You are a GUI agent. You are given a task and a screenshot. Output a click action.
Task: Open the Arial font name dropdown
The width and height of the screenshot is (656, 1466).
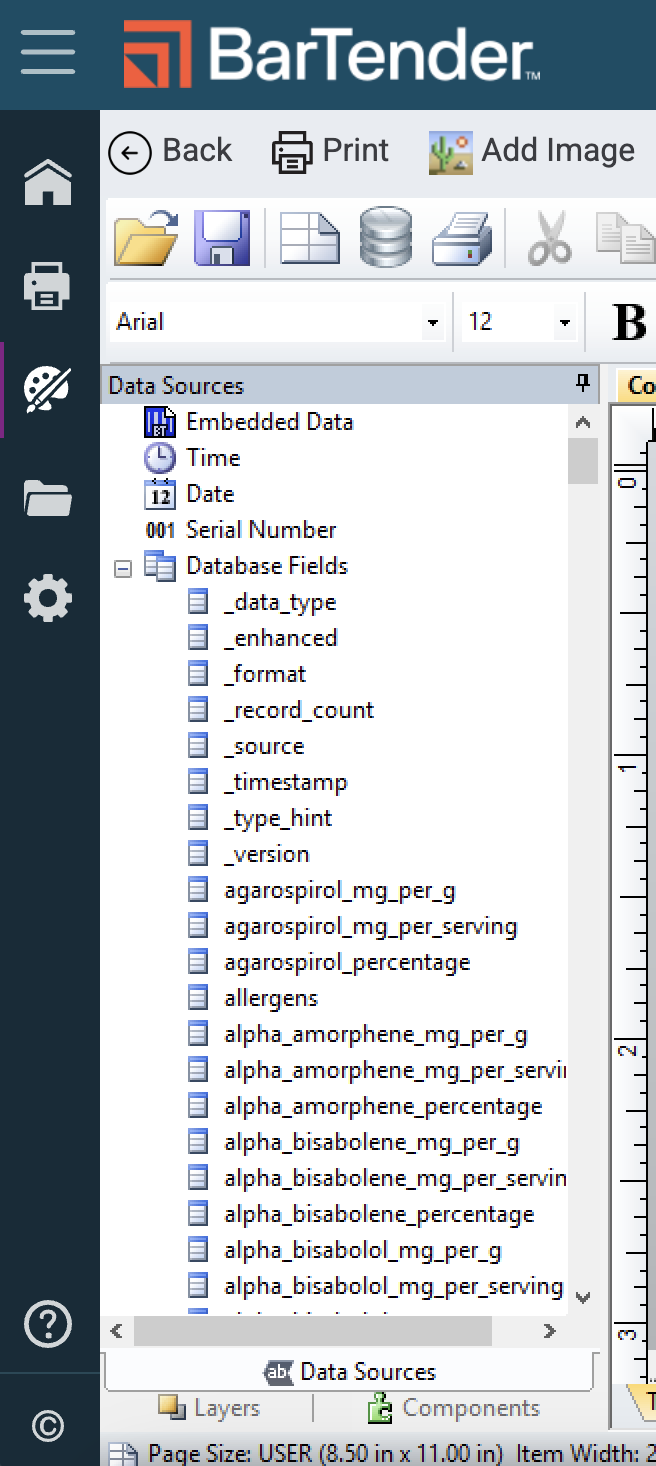pyautogui.click(x=432, y=323)
